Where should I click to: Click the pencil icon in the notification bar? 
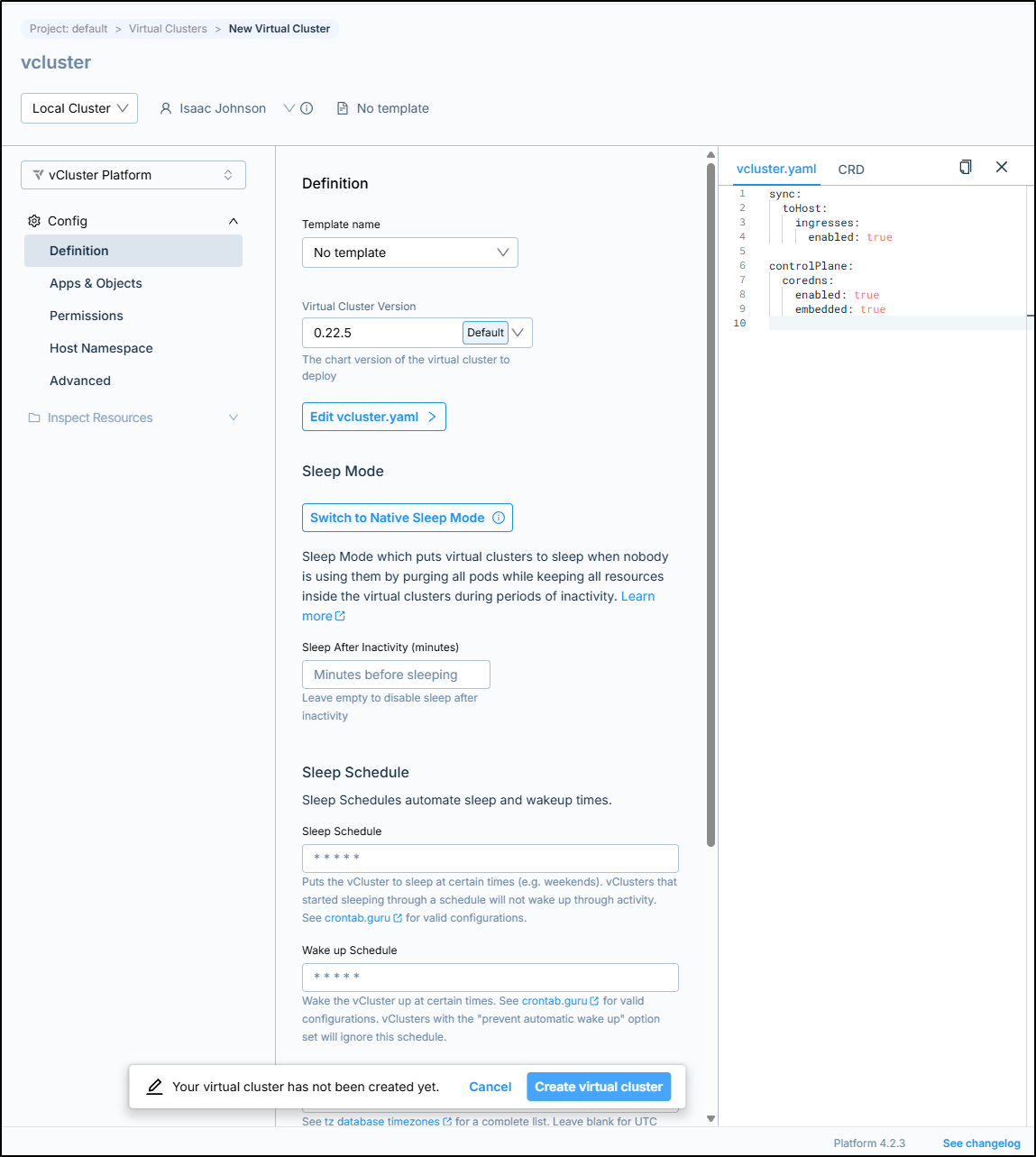155,1087
